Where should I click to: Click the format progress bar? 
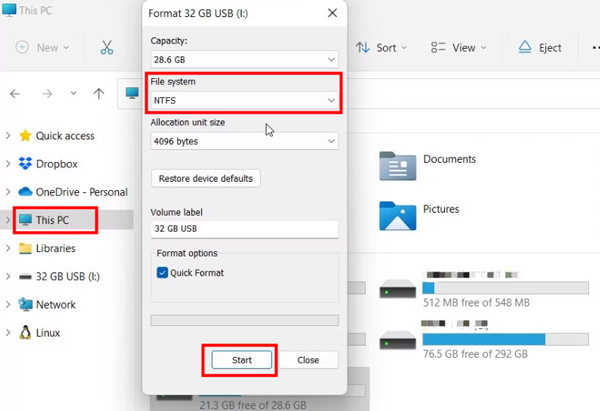(244, 320)
